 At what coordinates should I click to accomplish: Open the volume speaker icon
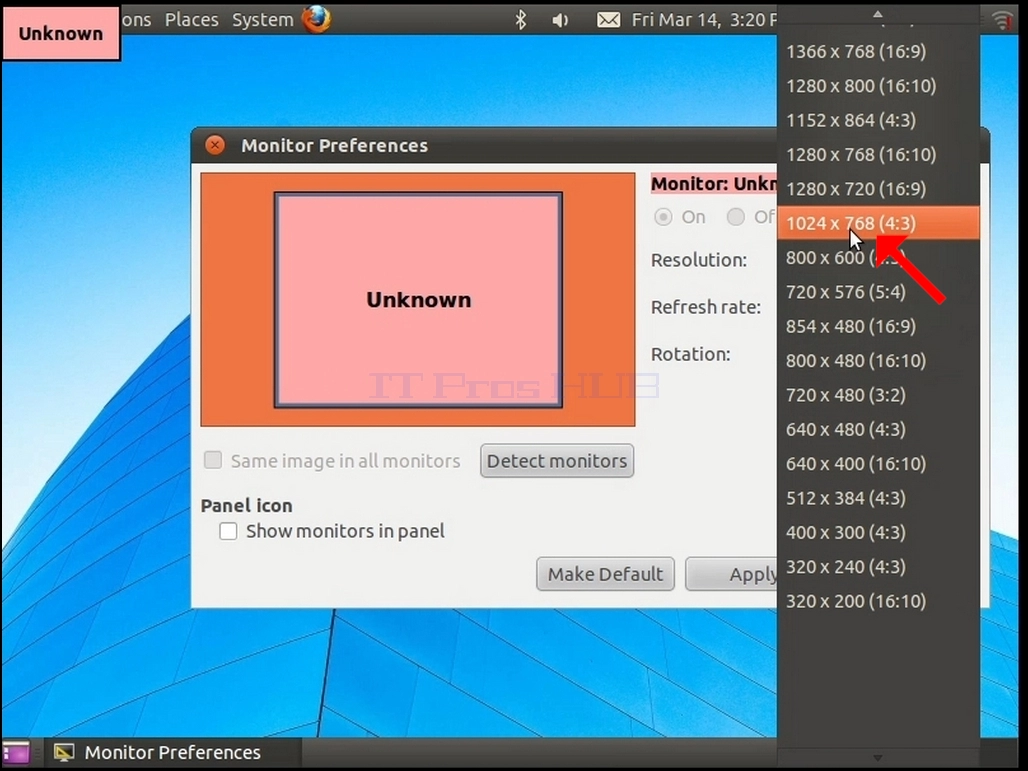click(x=560, y=20)
